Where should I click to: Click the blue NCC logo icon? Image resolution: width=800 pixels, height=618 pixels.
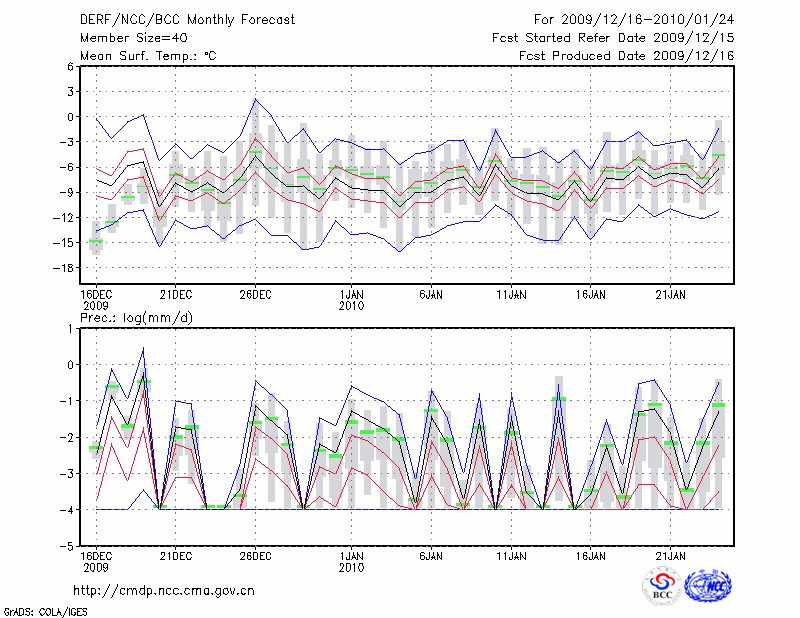[708, 585]
